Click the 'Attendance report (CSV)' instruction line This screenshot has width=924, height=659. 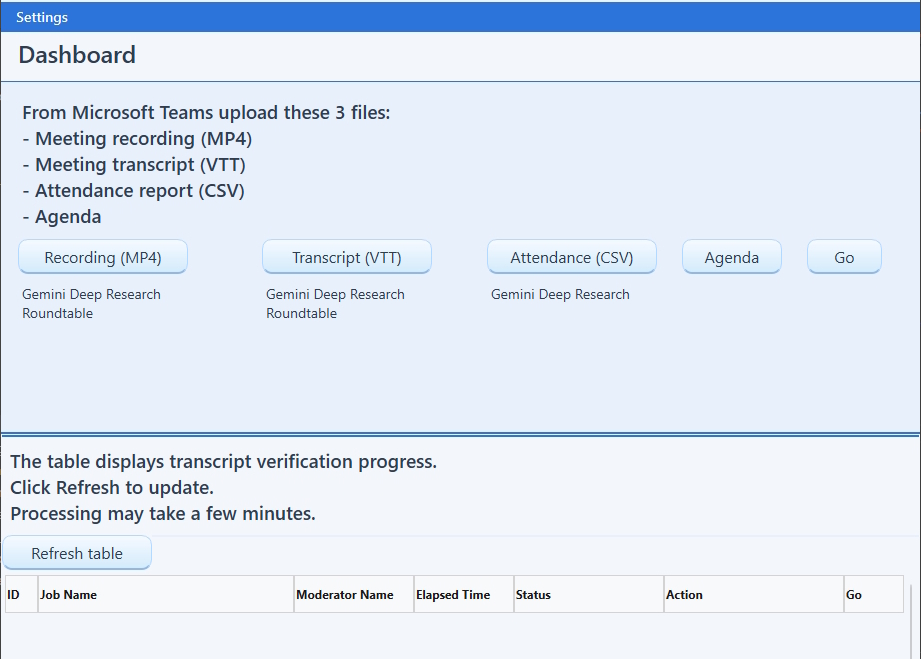[x=133, y=190]
